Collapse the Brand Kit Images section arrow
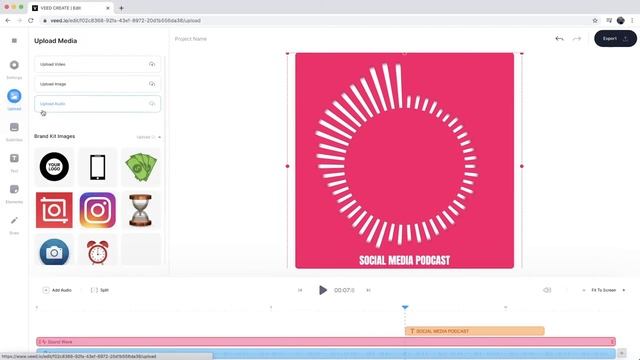The height and width of the screenshot is (360, 640). [x=160, y=137]
